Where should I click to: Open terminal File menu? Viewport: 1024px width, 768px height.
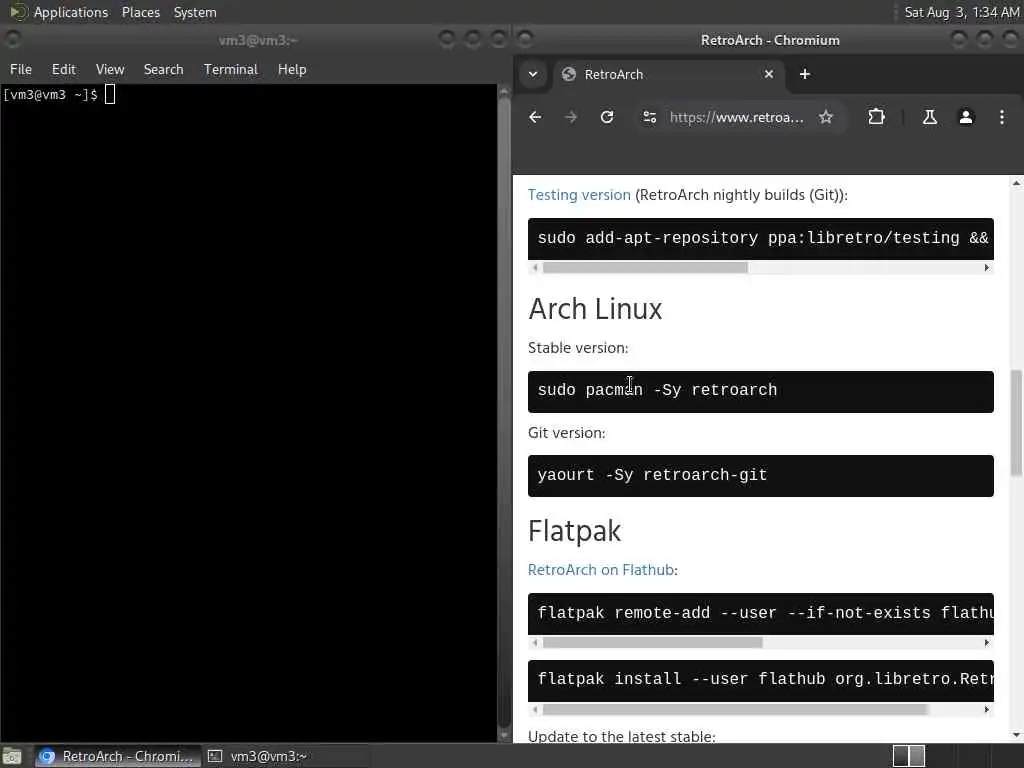pos(21,69)
